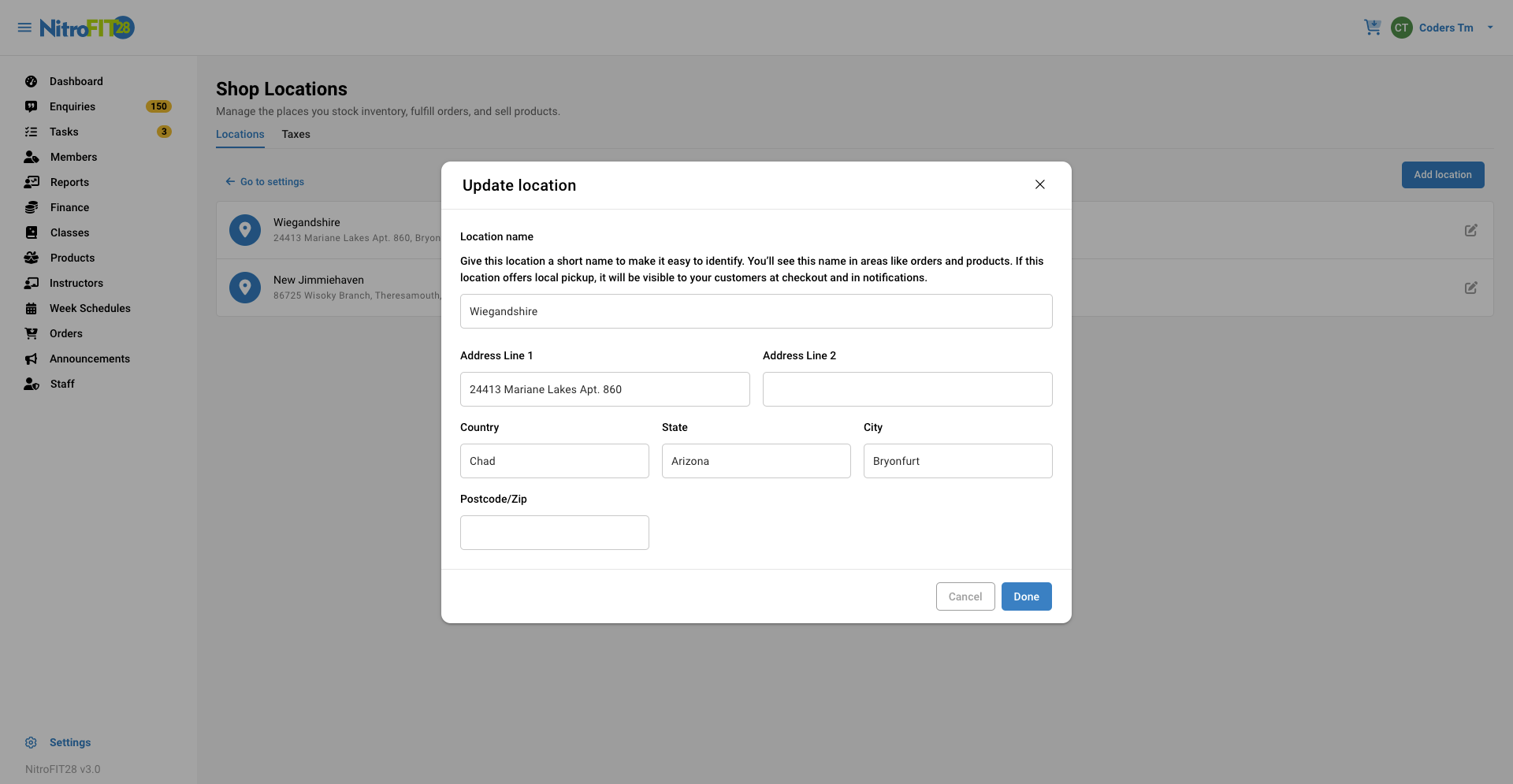This screenshot has height=784, width=1513.
Task: Focus the Address Line 2 field
Action: click(907, 389)
